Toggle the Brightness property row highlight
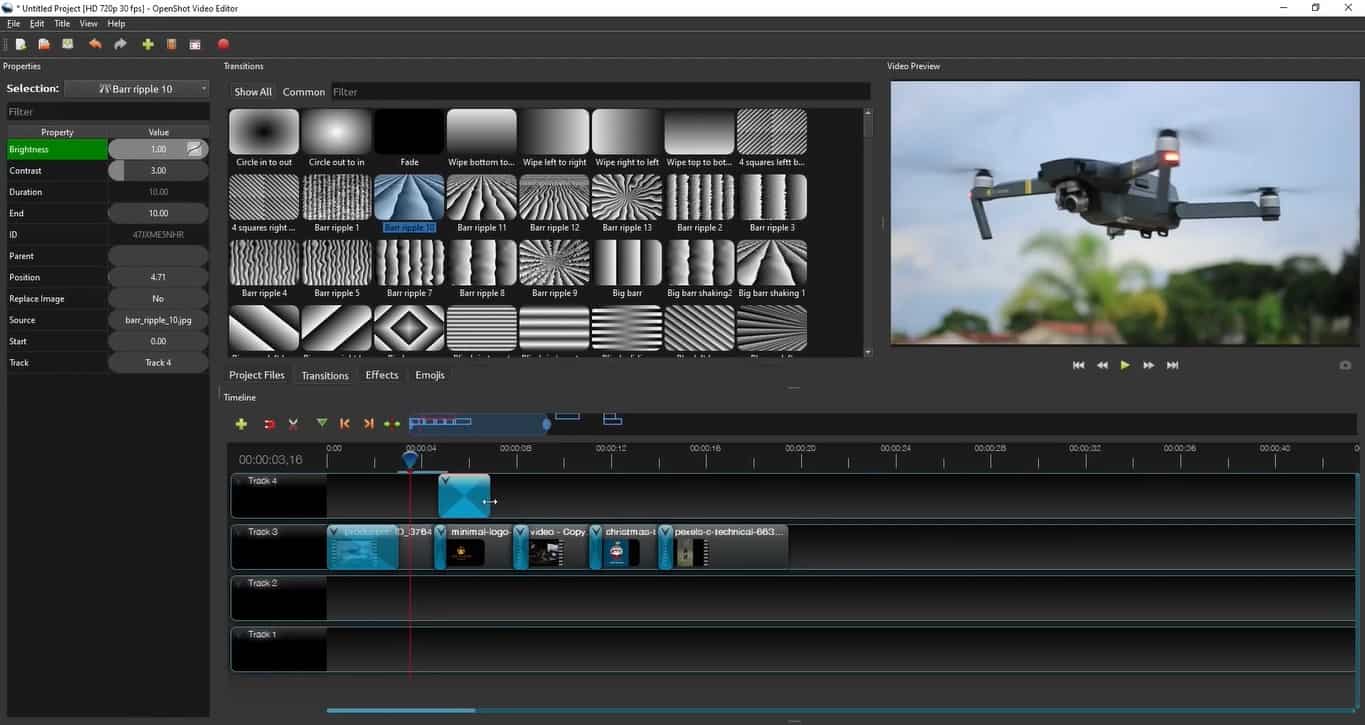Image resolution: width=1365 pixels, height=725 pixels. [x=57, y=149]
